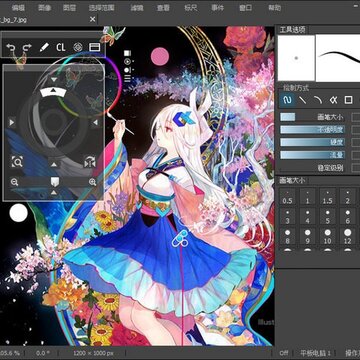Click the small circled play icon on the canvas
The height and width of the screenshot is (360, 360).
127,61
